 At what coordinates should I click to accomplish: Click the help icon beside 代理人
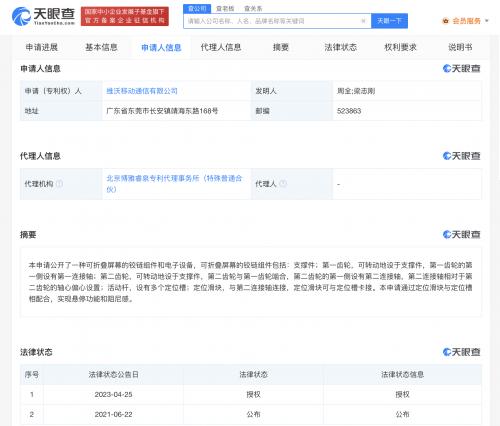[283, 184]
